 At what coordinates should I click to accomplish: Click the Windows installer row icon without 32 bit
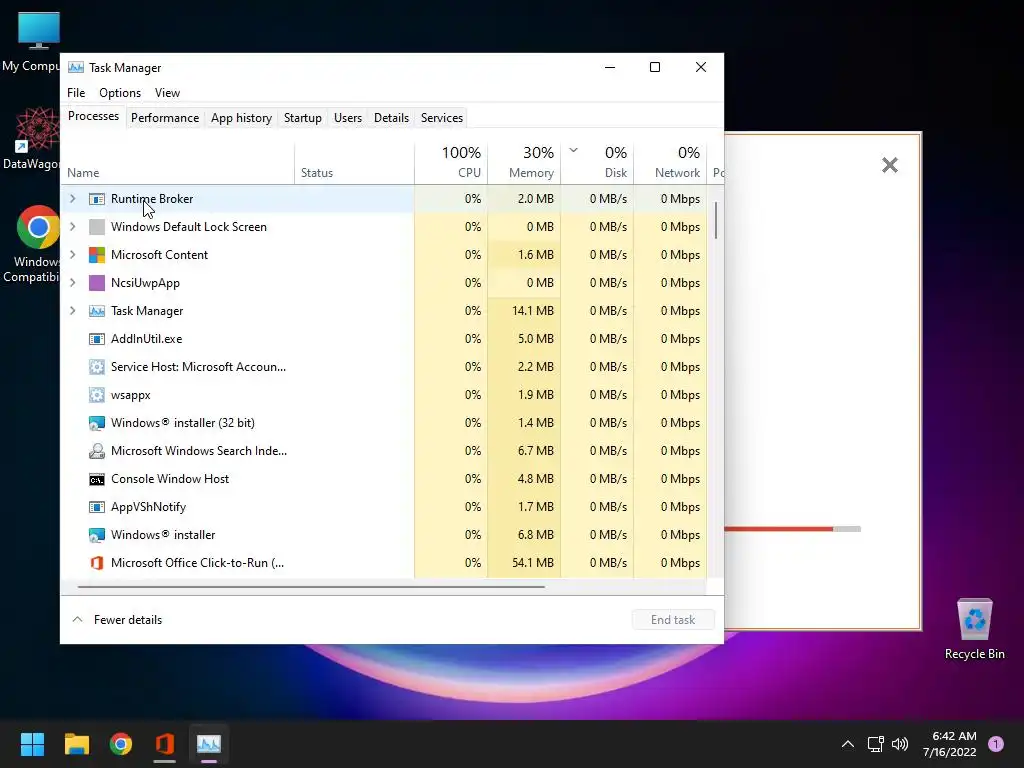(97, 535)
